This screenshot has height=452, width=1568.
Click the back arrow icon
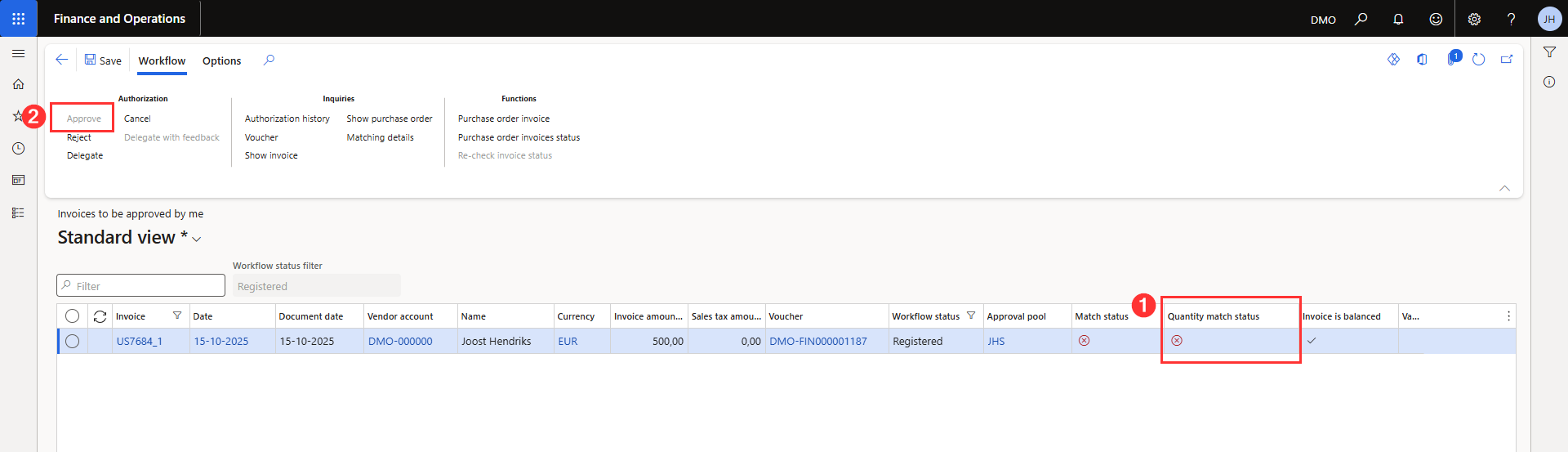(x=61, y=60)
